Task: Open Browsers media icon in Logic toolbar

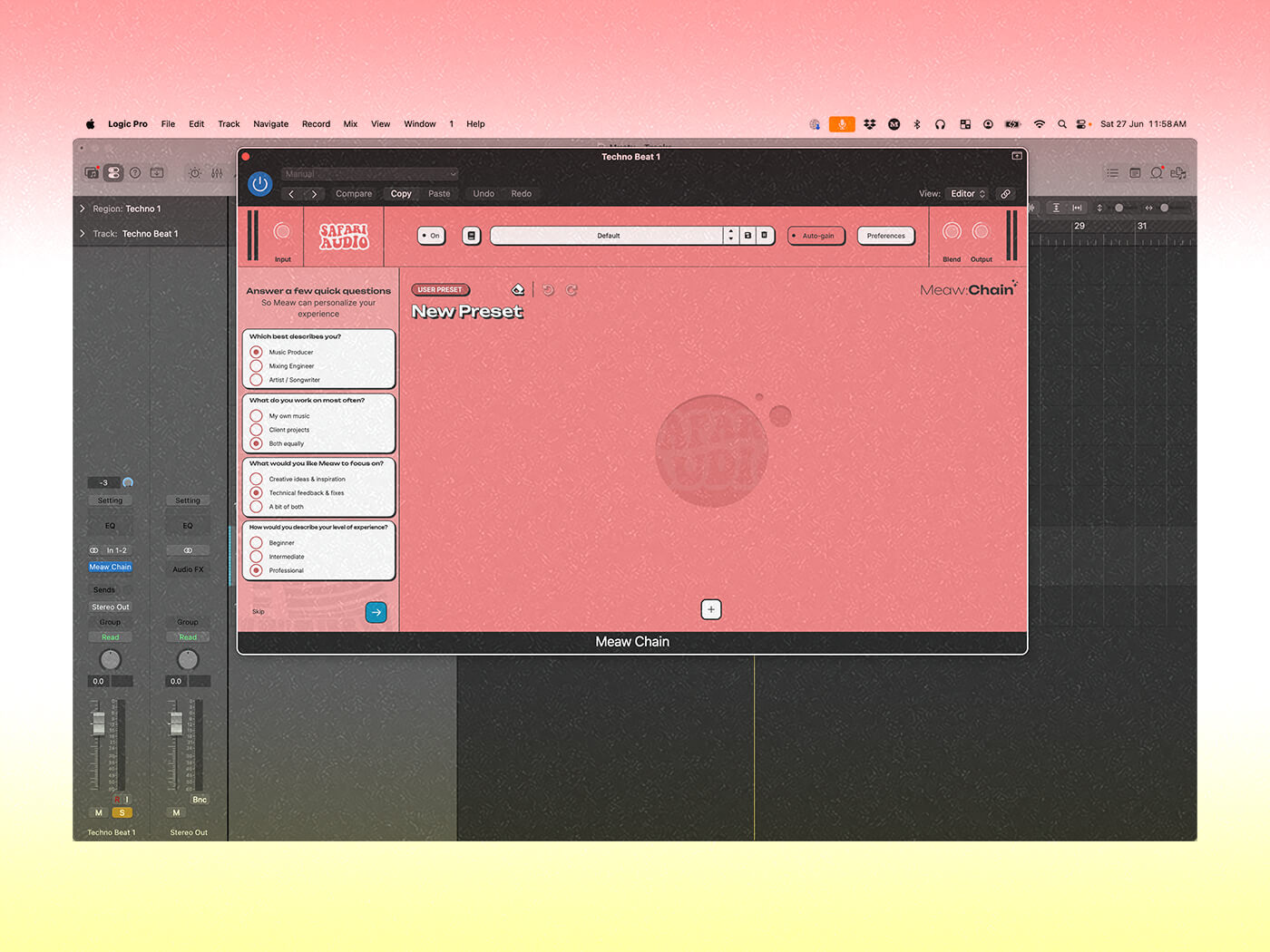Action: point(1178,172)
